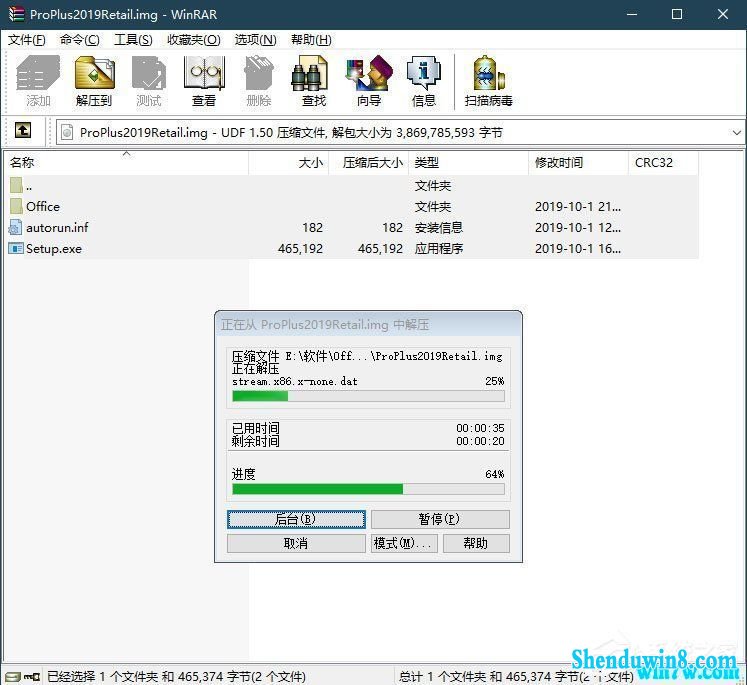Click the drive icon in status bar
This screenshot has height=685, width=747.
pos(12,676)
